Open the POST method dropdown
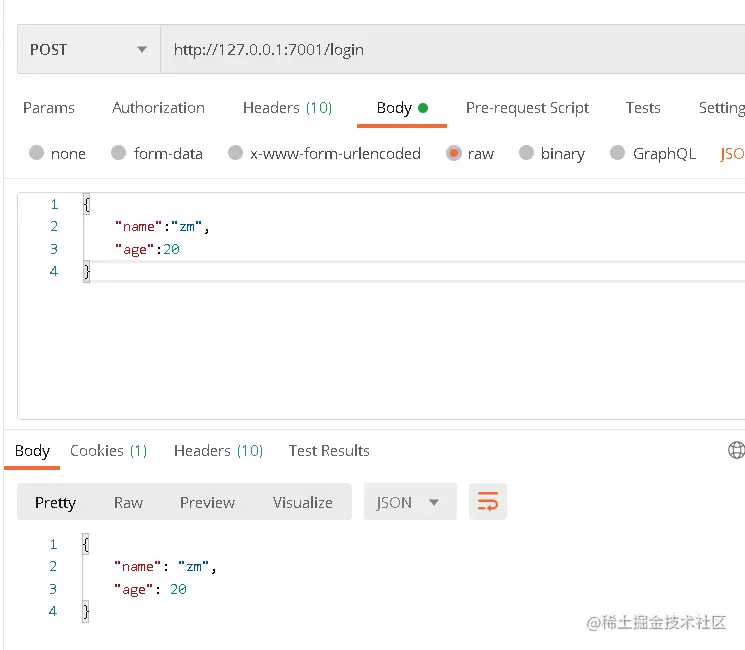Viewport: 745px width, 650px height. 89,49
